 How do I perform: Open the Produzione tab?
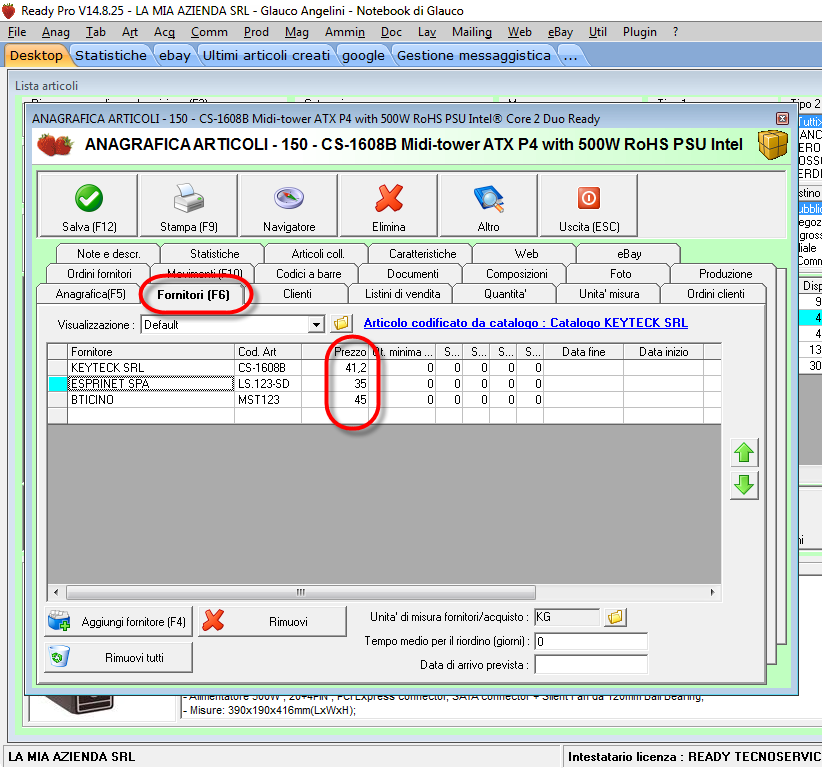coord(725,274)
